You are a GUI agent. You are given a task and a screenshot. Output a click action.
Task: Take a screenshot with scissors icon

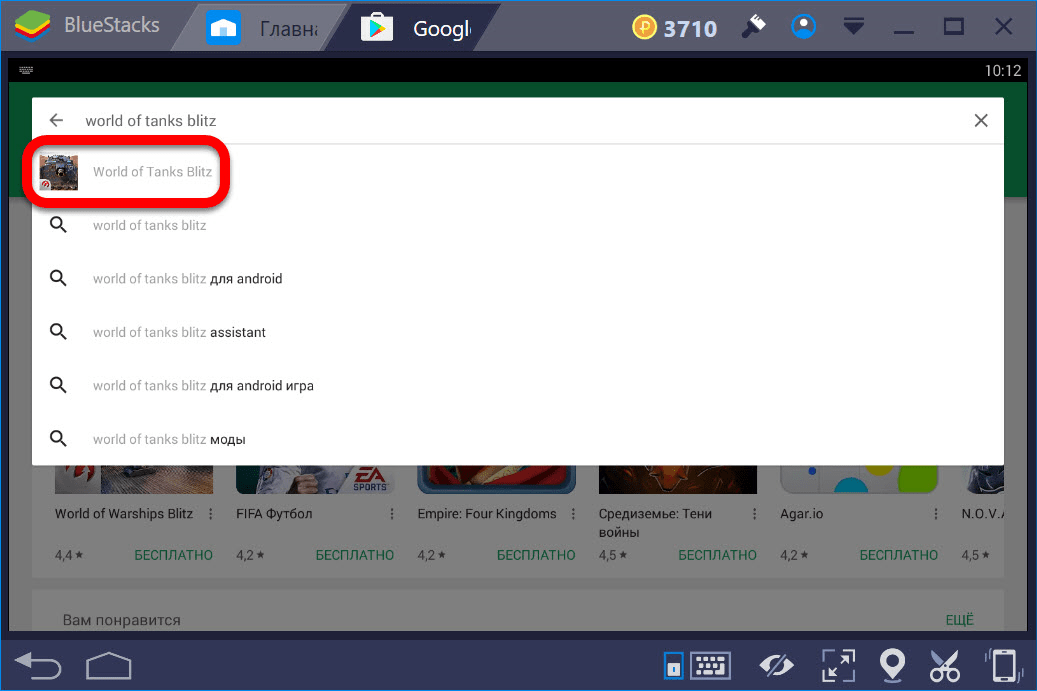(944, 665)
